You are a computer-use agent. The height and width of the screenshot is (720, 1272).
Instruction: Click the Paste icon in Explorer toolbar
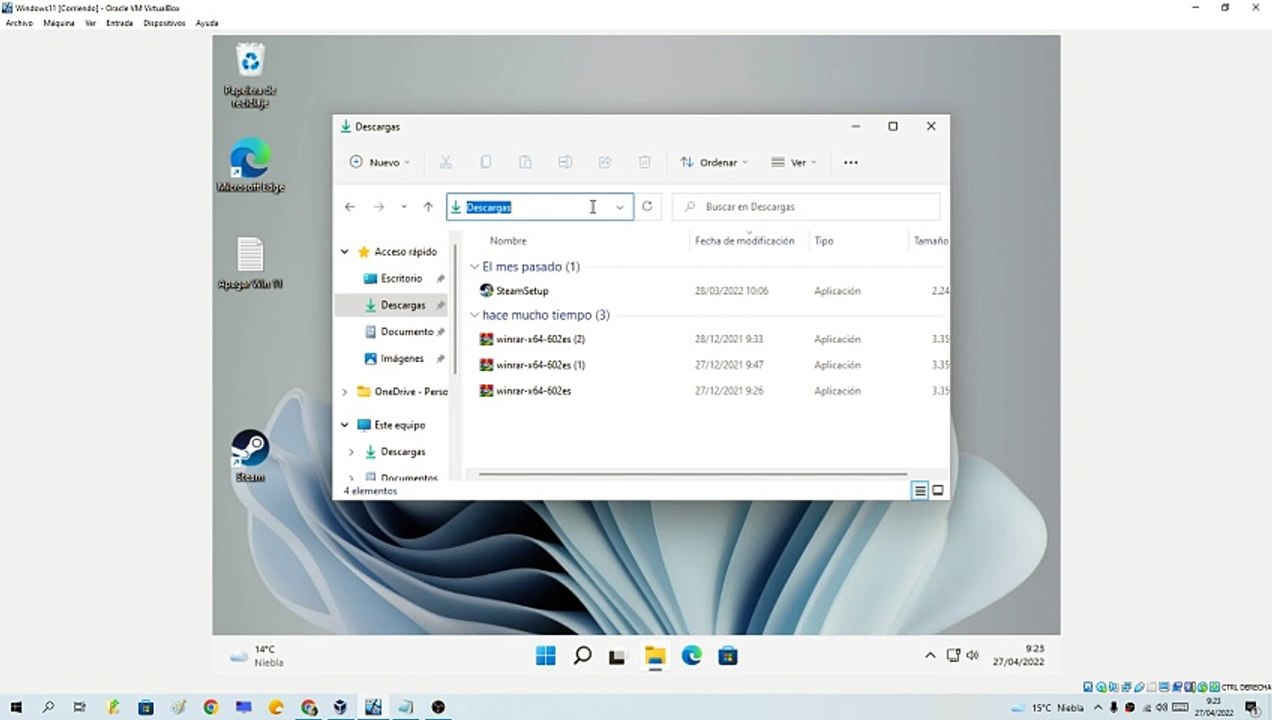tap(525, 162)
